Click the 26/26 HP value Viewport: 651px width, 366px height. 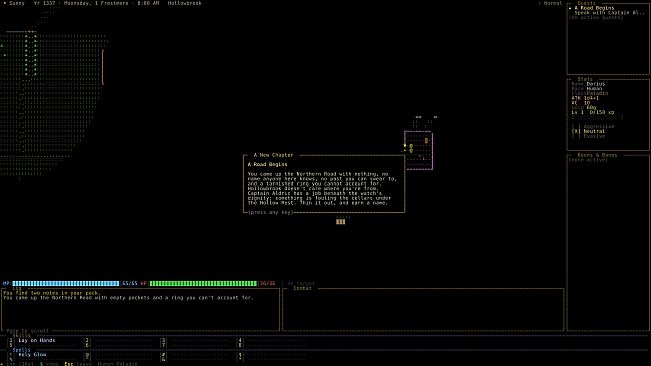coord(267,283)
